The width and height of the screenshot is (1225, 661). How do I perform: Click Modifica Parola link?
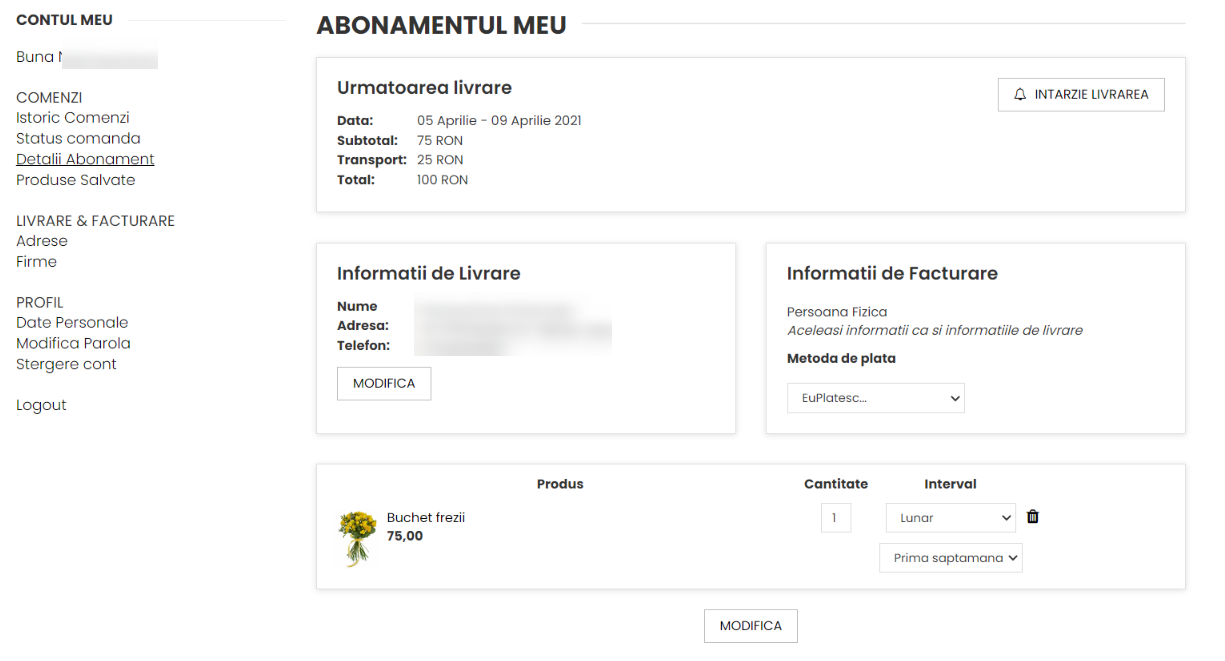(x=73, y=343)
